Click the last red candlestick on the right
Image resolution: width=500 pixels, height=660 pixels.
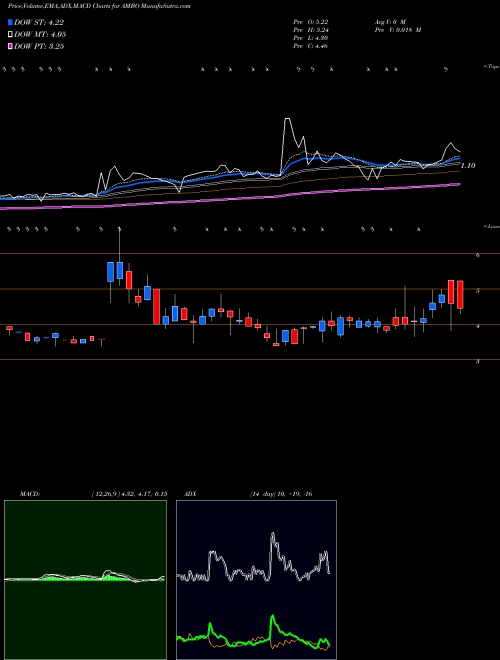pos(460,295)
